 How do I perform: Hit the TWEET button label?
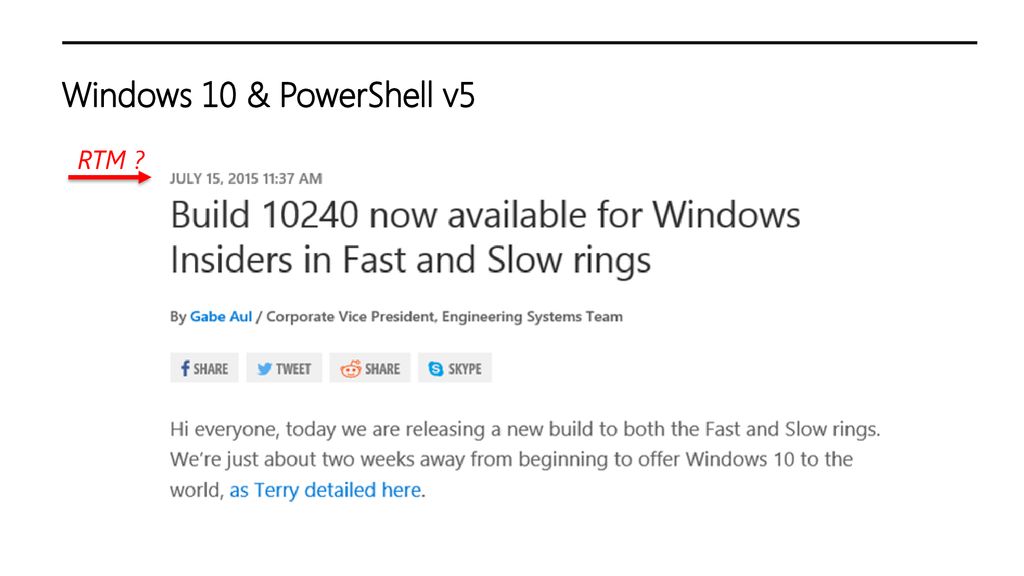[293, 369]
